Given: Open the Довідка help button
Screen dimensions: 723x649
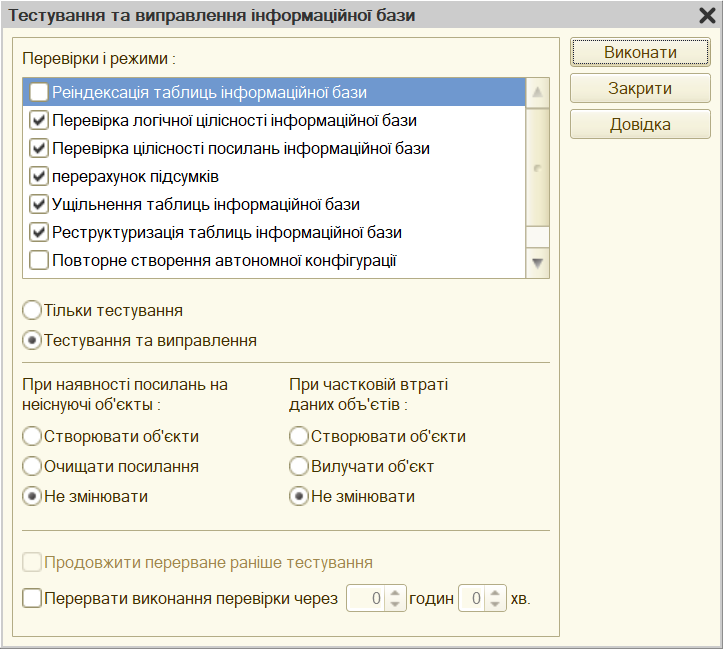Looking at the screenshot, I should coord(640,124).
